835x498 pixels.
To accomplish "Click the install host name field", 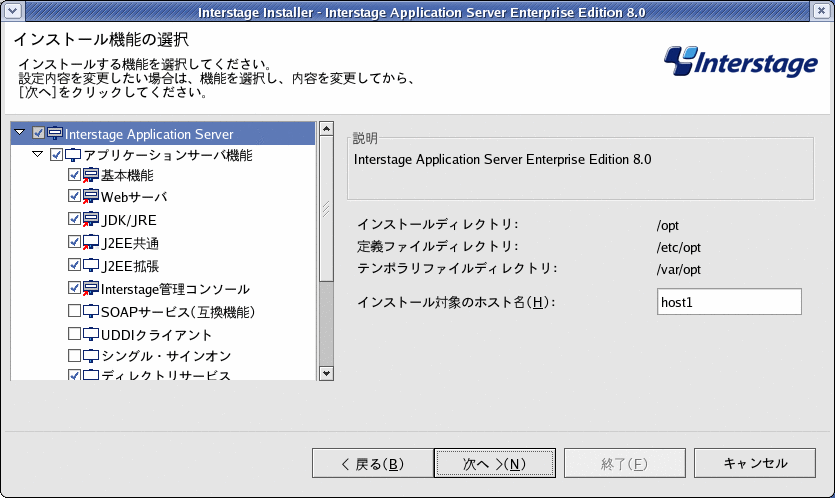I will (729, 302).
